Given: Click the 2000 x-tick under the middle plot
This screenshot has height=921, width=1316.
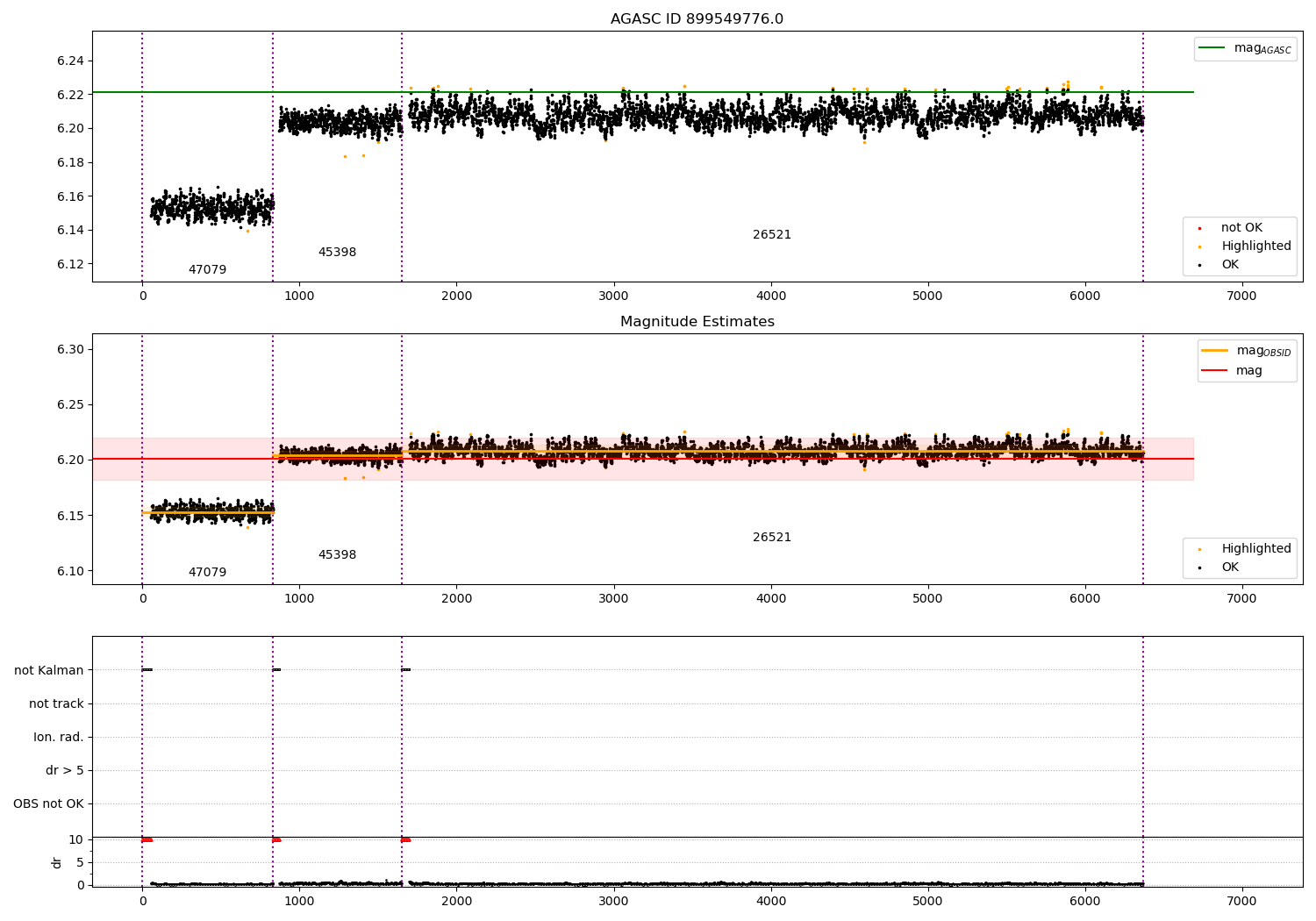Looking at the screenshot, I should click(x=456, y=598).
